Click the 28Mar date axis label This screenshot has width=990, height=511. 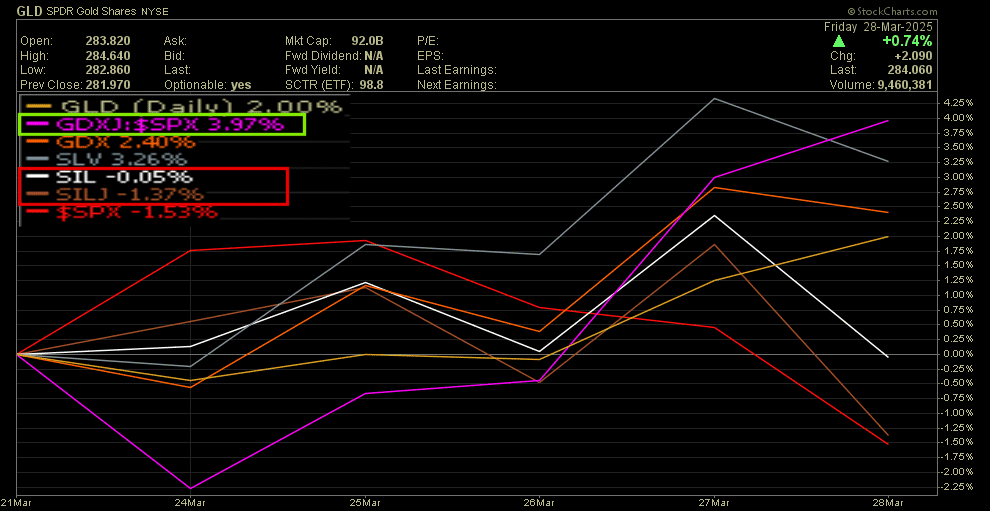pos(888,502)
